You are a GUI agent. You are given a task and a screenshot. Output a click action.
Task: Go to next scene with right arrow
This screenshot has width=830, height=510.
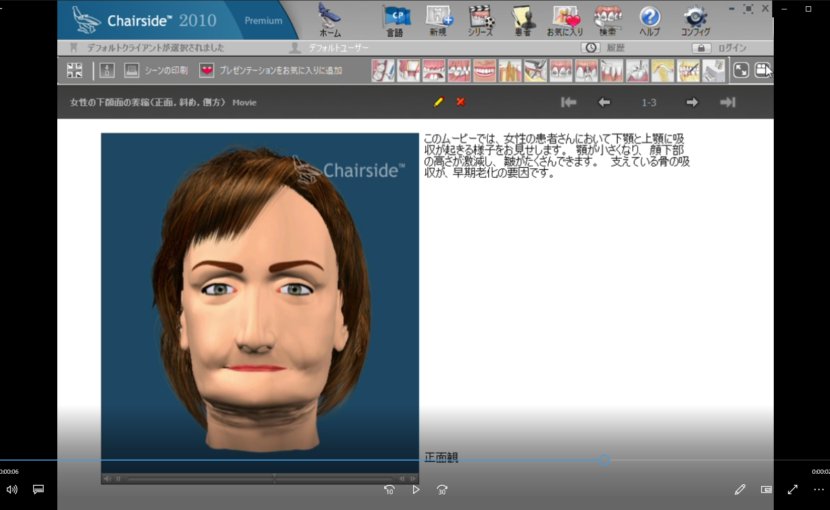click(x=692, y=102)
